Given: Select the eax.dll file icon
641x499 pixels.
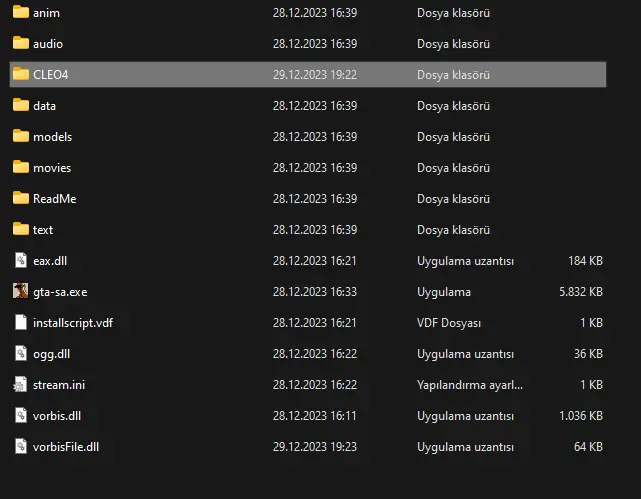Looking at the screenshot, I should (x=20, y=260).
